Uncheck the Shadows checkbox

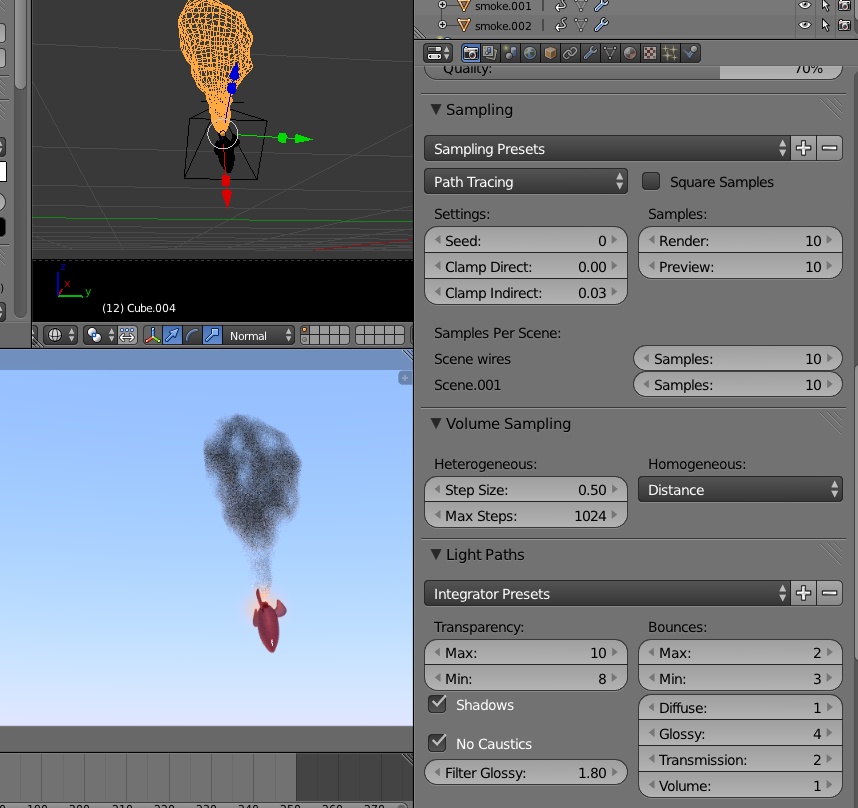[x=437, y=704]
